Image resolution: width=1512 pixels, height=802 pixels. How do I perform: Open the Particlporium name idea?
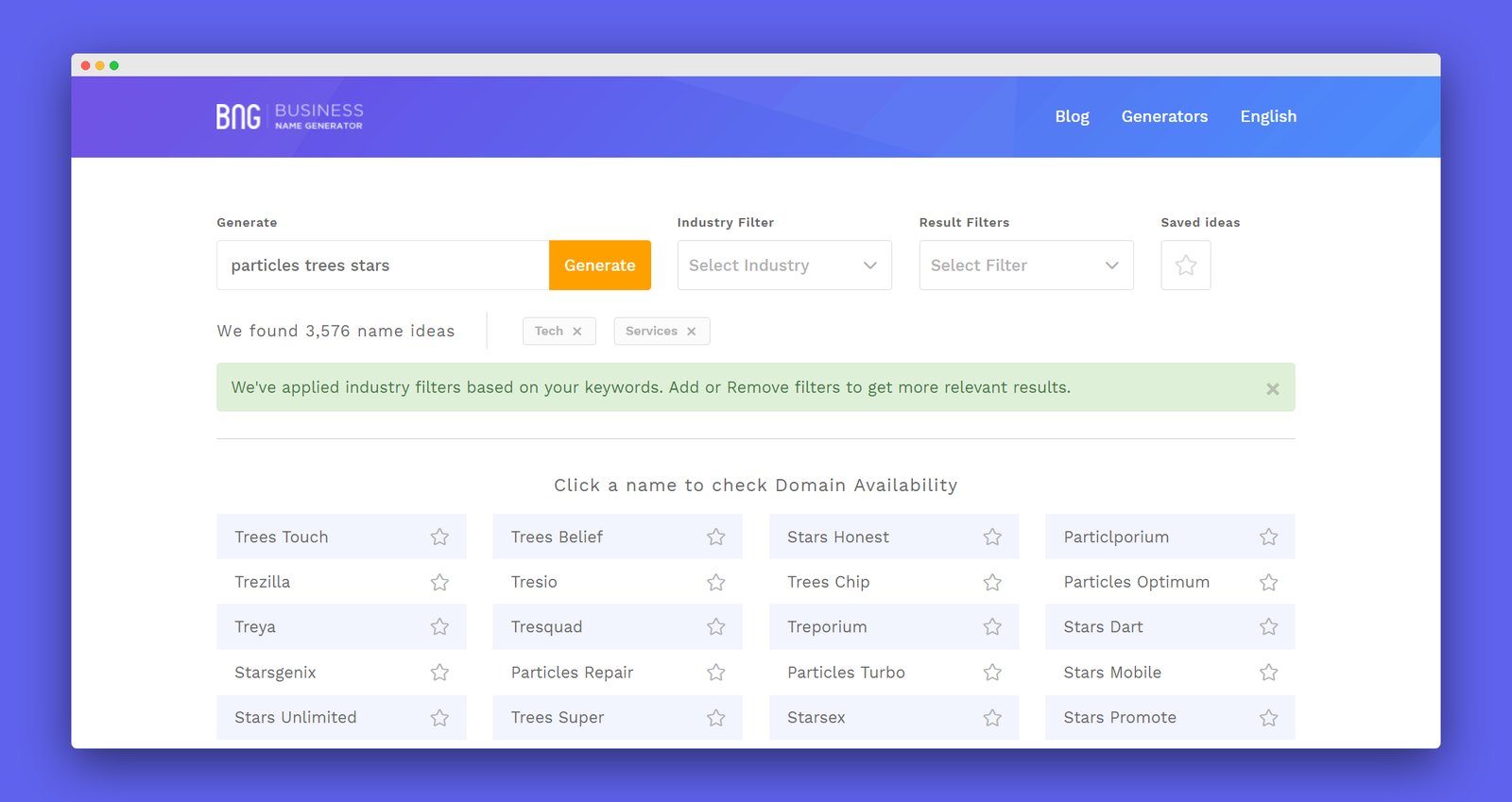pos(1116,537)
